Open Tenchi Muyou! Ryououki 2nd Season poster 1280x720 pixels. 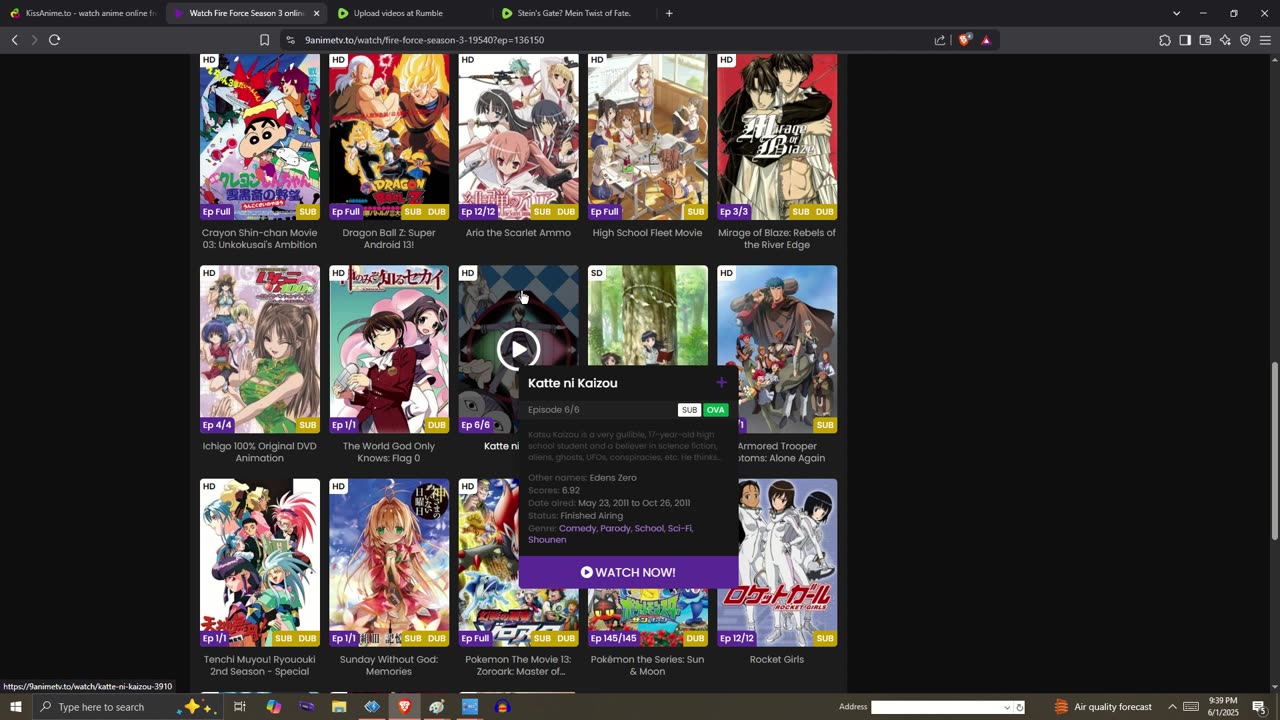pos(260,562)
